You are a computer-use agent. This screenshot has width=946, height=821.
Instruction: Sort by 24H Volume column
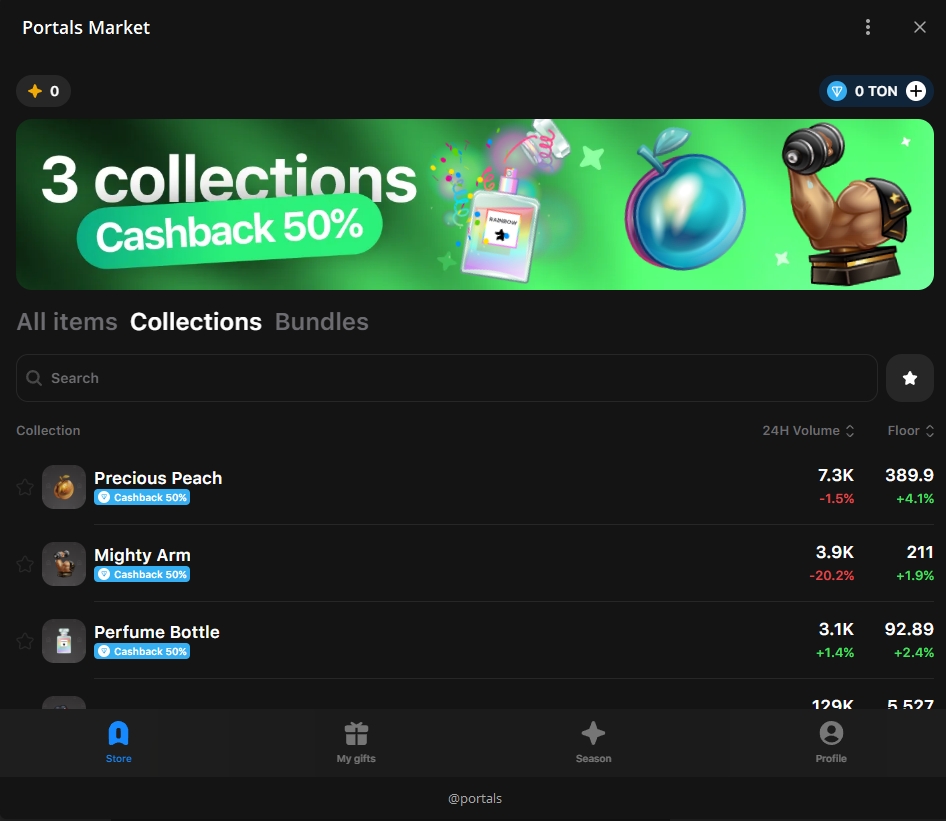808,431
